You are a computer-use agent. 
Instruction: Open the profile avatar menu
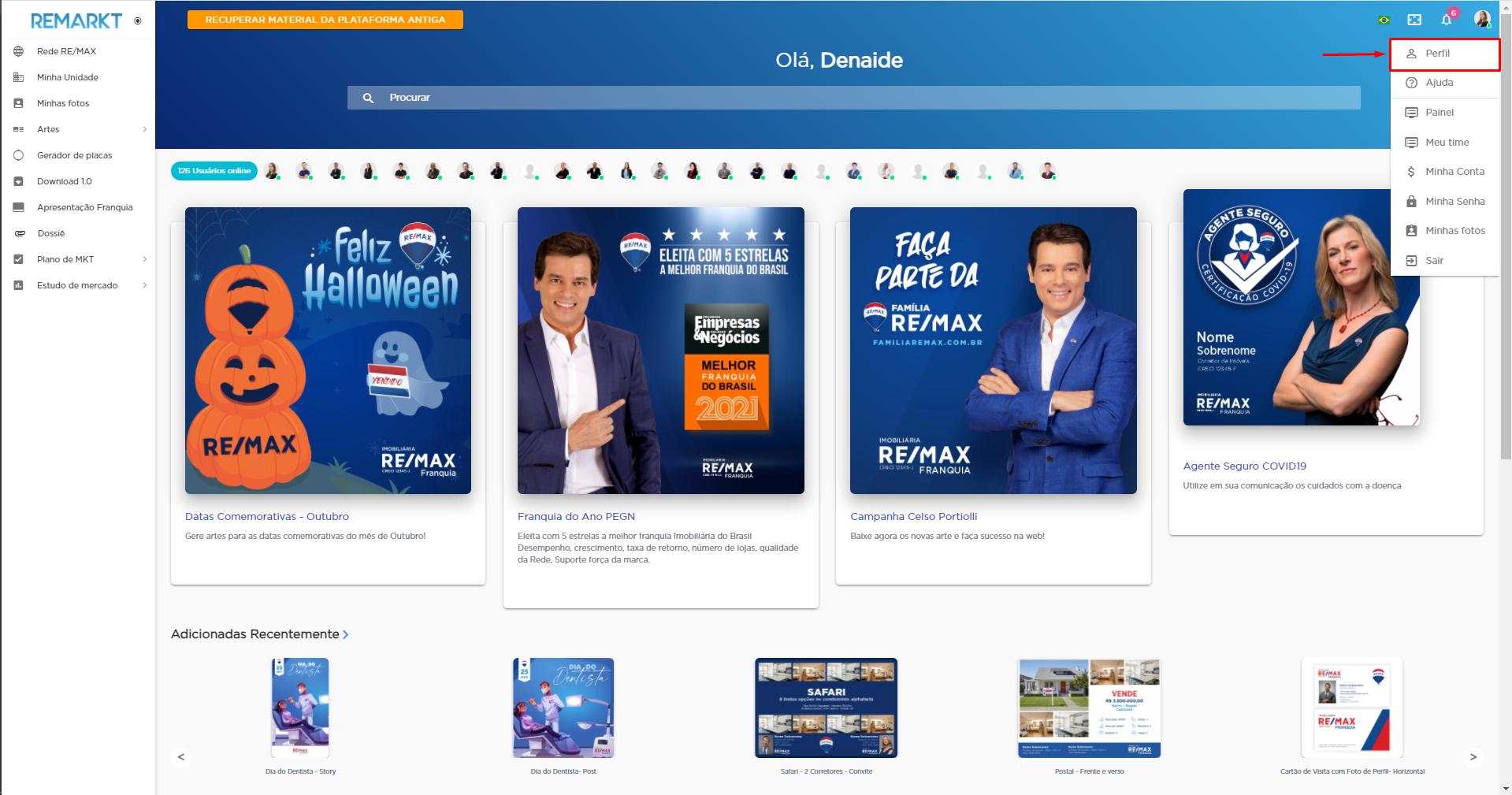(x=1482, y=19)
